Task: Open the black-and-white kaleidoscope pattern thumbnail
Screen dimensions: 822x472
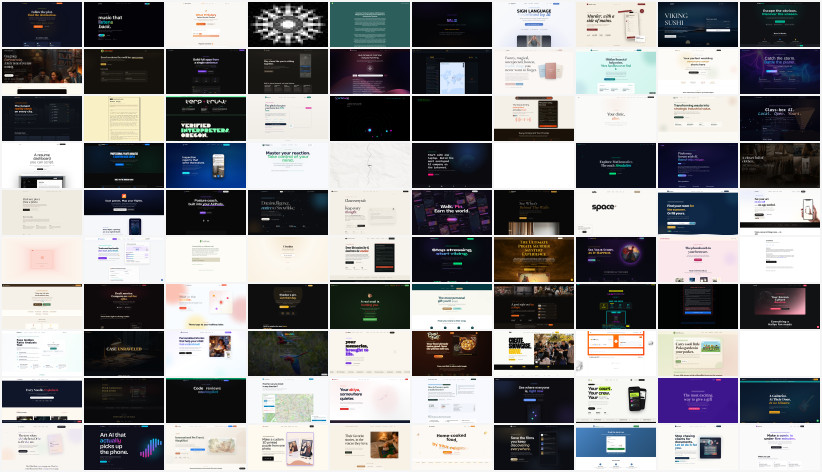Action: coord(288,25)
